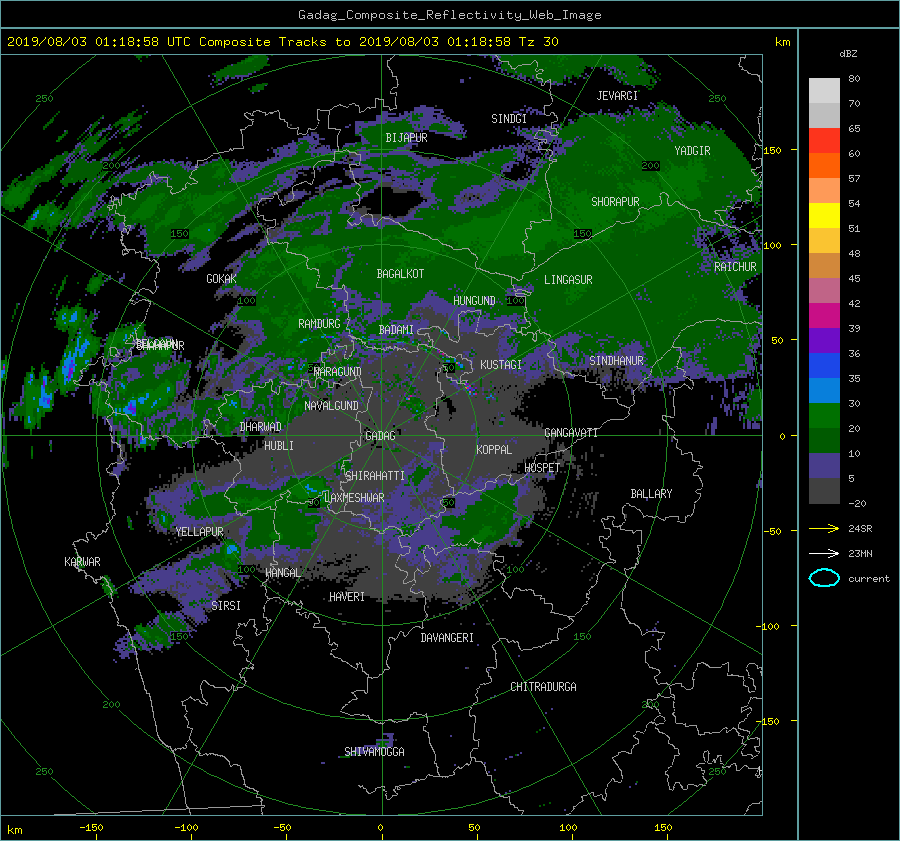Select the BALLARY city label
900x841 pixels.
click(x=651, y=494)
